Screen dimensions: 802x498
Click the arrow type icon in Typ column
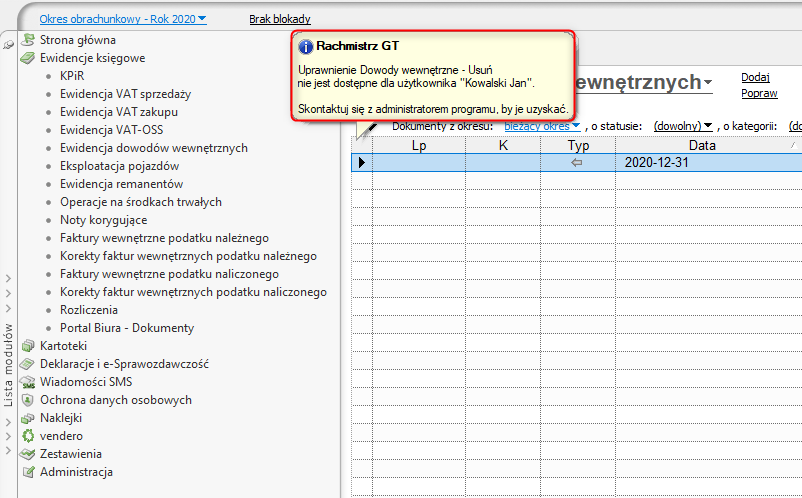pyautogui.click(x=577, y=163)
